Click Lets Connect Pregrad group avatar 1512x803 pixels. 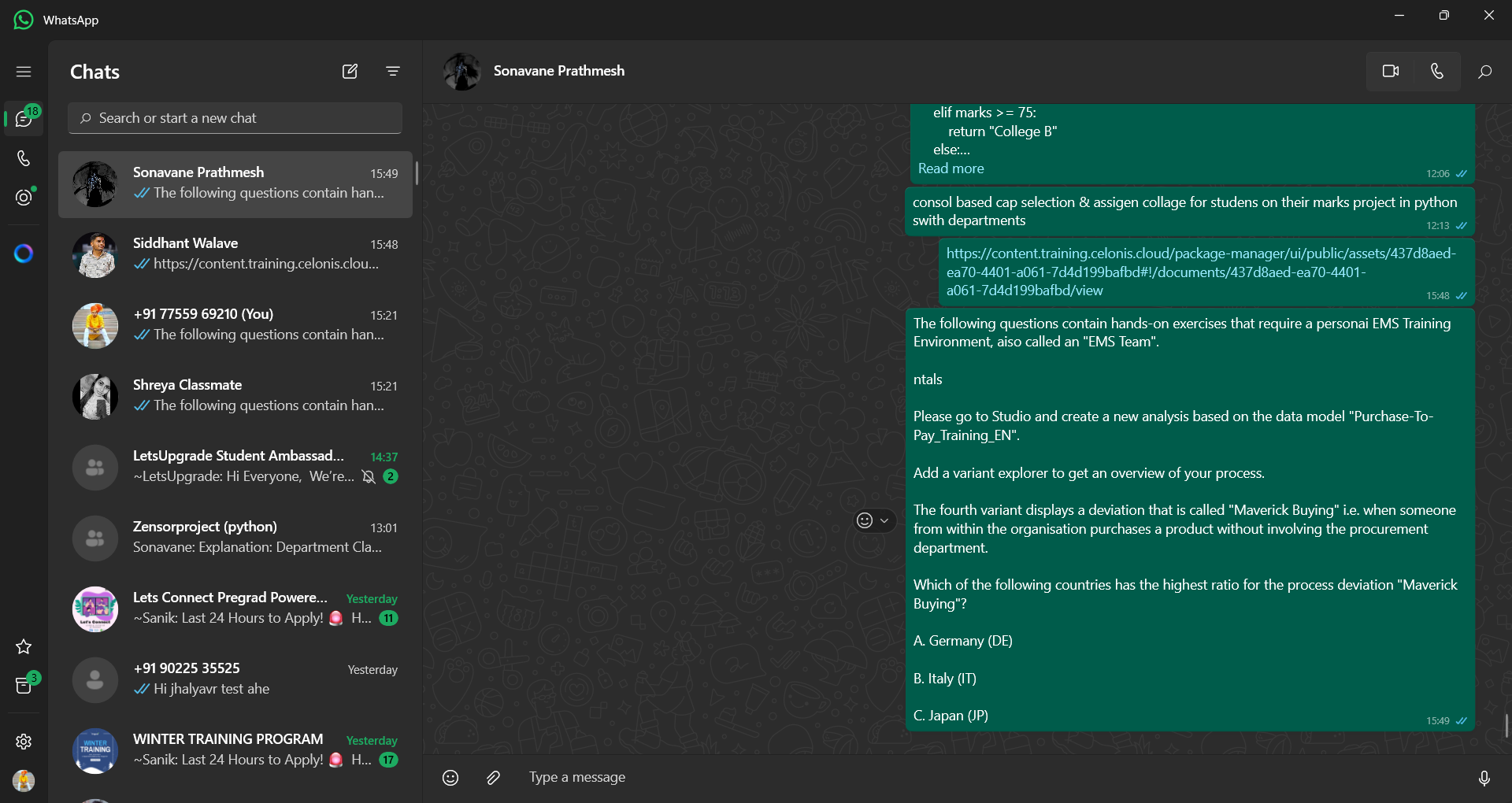pyautogui.click(x=95, y=609)
